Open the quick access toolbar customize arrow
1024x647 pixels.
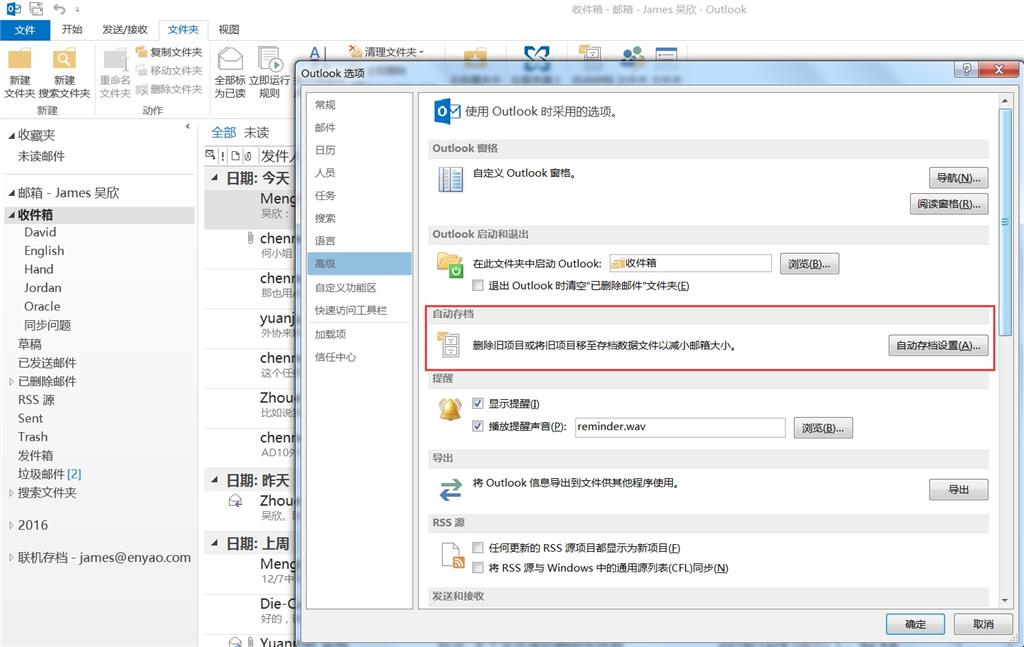click(x=77, y=10)
